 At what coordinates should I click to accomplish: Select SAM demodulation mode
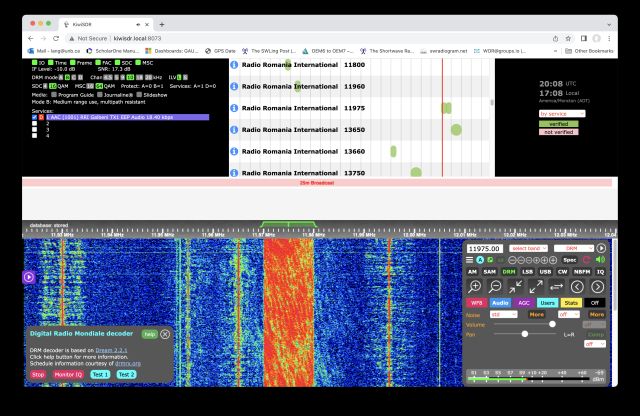(x=489, y=272)
